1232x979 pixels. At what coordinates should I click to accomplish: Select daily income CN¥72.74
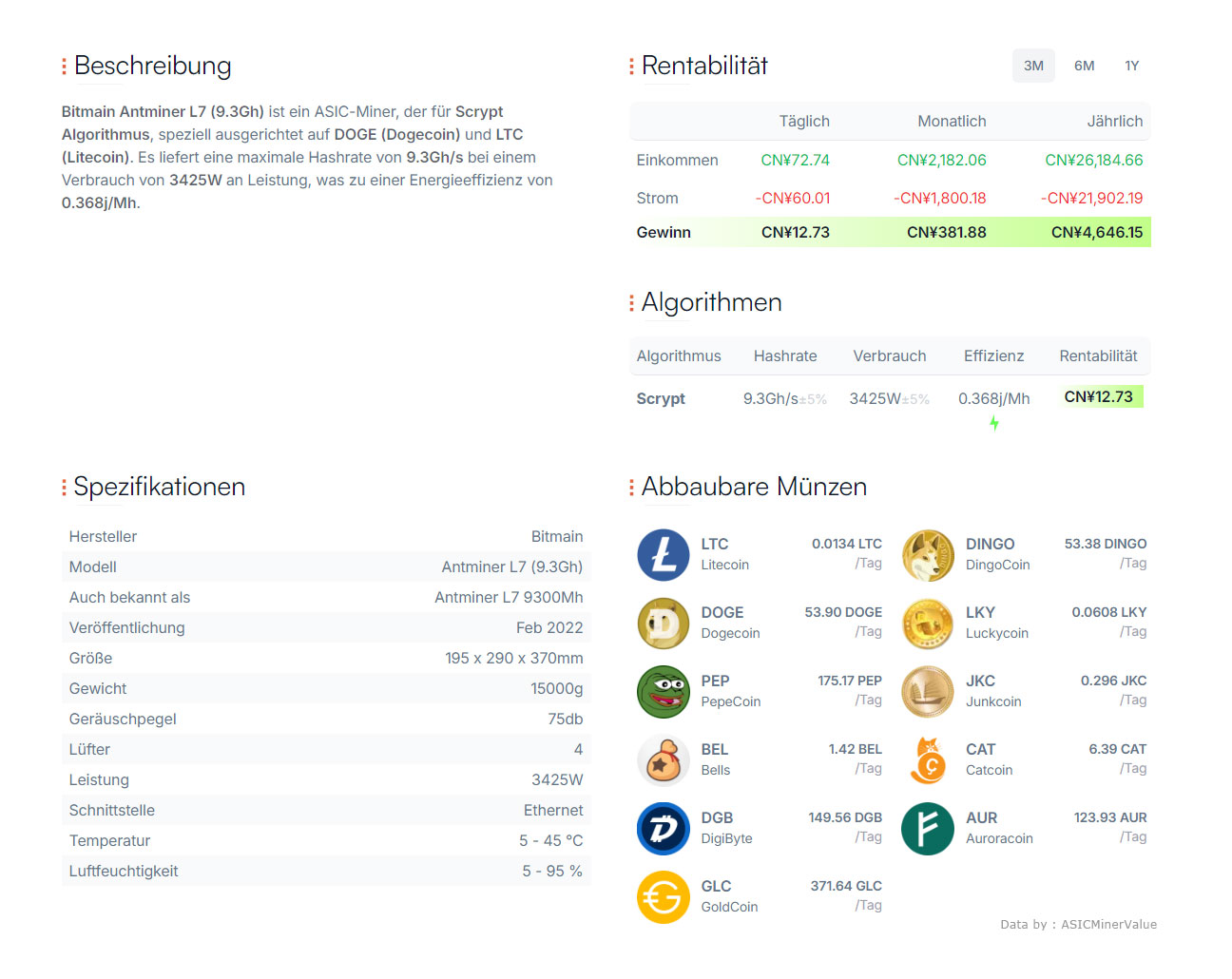point(796,160)
